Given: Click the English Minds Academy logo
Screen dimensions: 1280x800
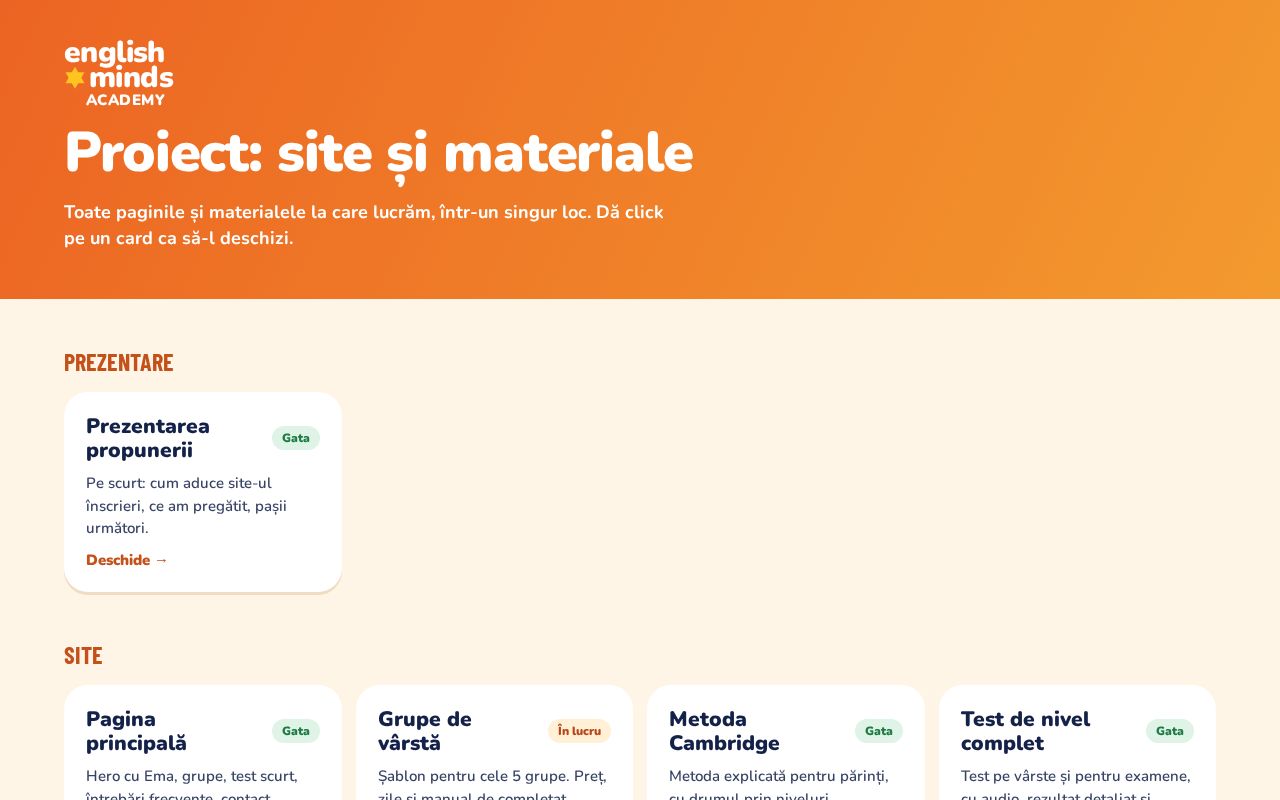Looking at the screenshot, I should click(x=119, y=73).
